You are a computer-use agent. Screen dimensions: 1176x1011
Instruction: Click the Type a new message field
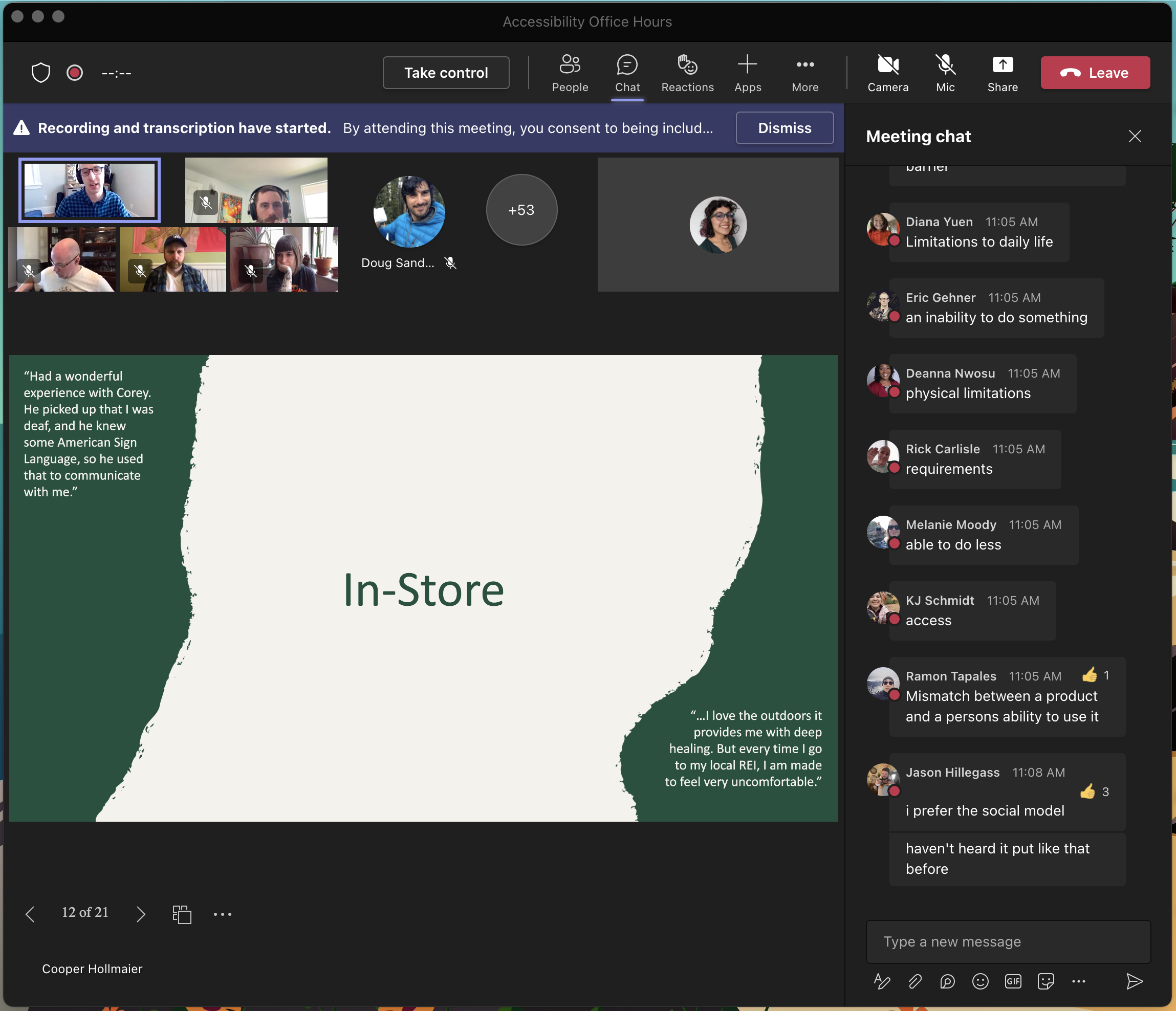1008,941
